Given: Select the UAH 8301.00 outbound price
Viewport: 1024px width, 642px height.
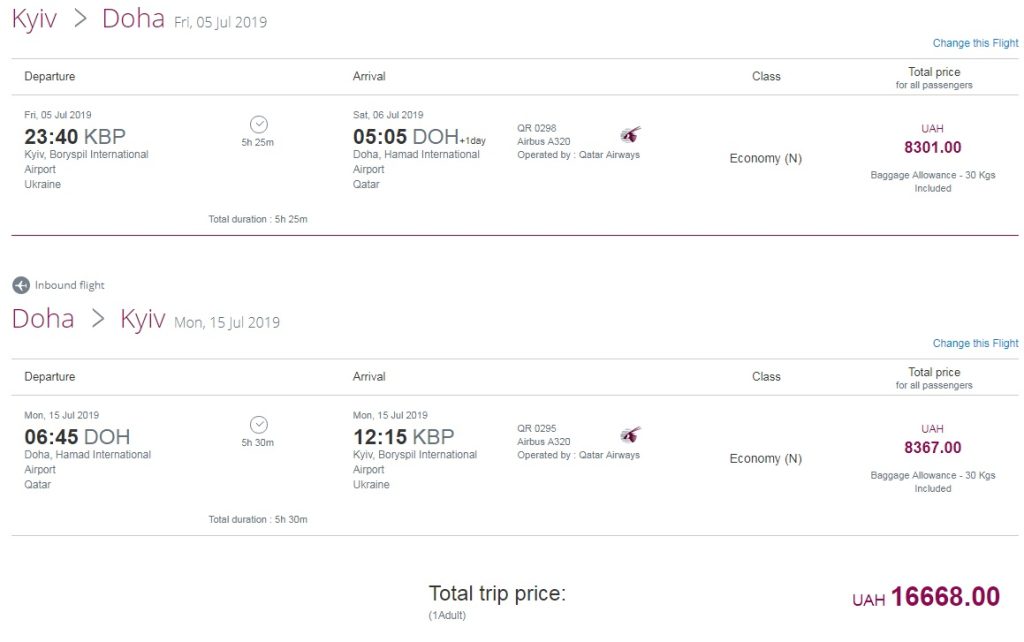Looking at the screenshot, I should tap(932, 147).
